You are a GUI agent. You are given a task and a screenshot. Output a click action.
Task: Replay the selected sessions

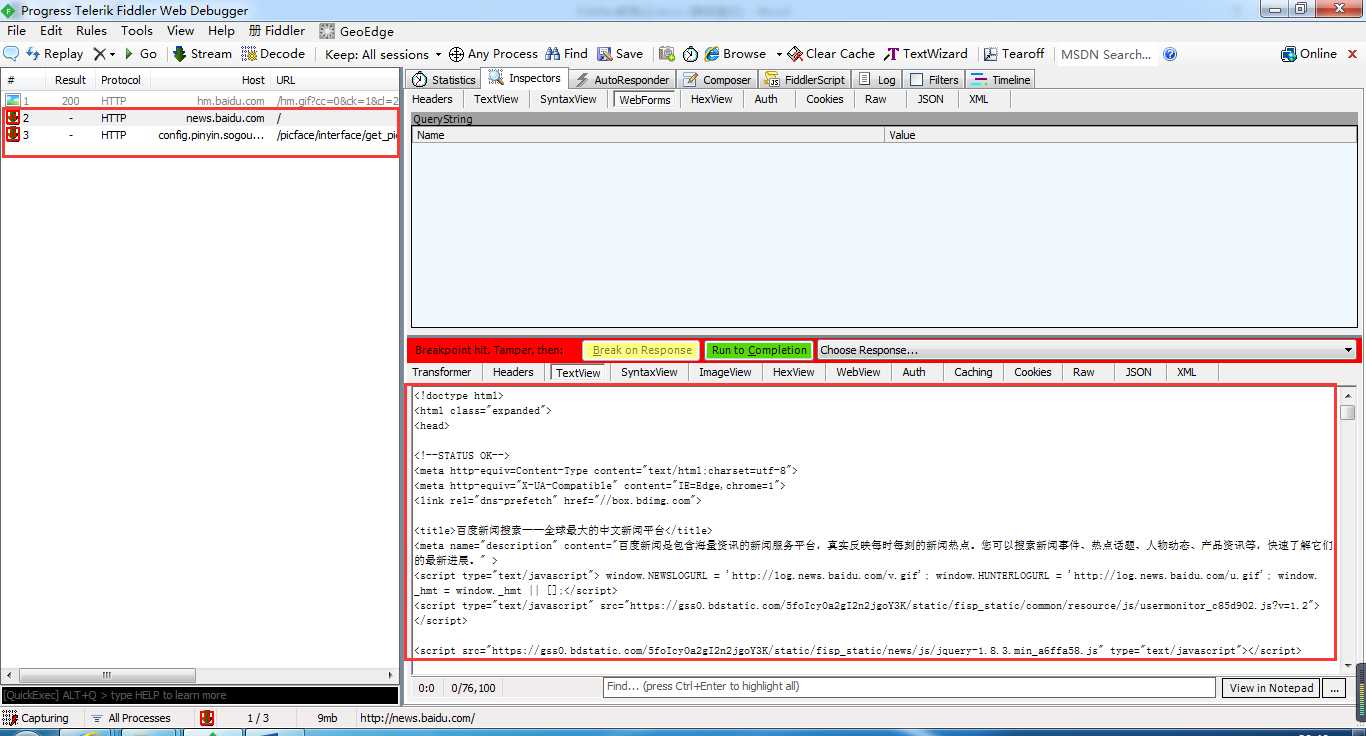pyautogui.click(x=54, y=54)
